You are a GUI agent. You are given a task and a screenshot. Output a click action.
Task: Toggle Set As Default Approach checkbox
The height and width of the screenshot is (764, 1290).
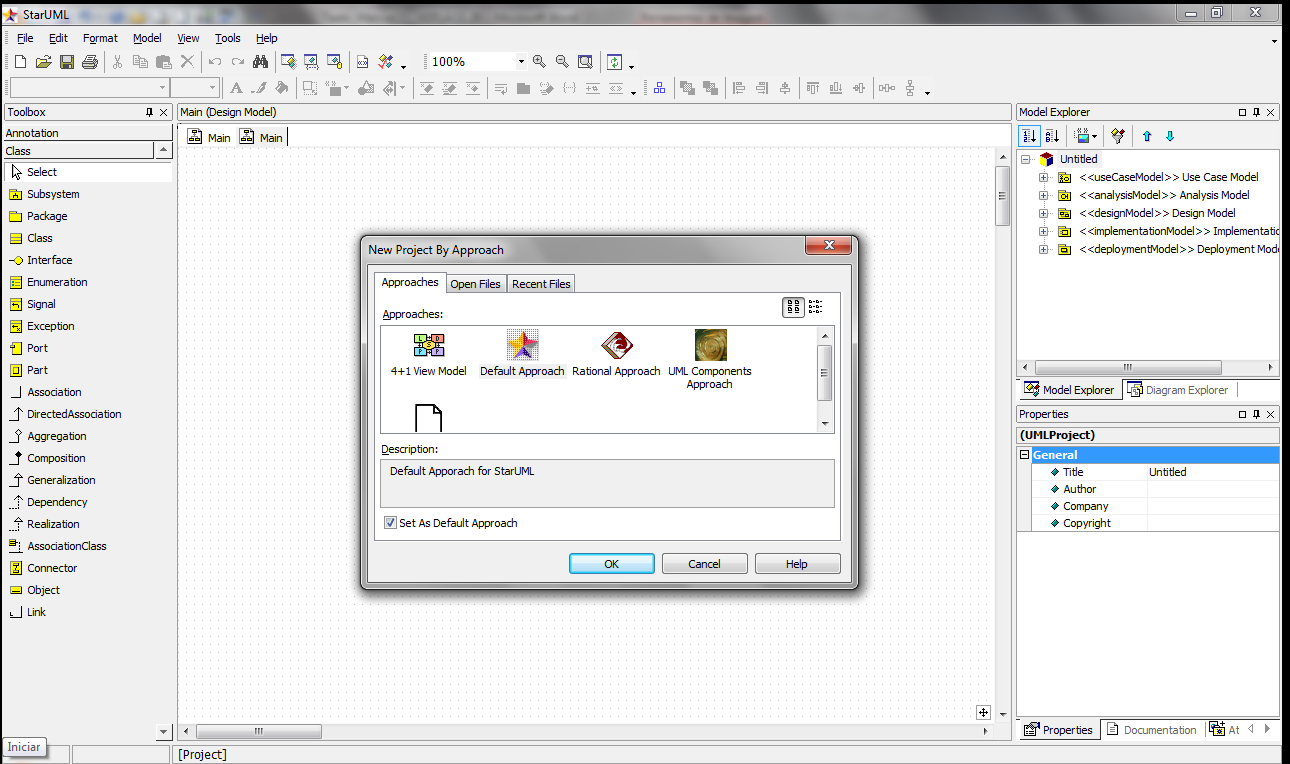(x=390, y=523)
